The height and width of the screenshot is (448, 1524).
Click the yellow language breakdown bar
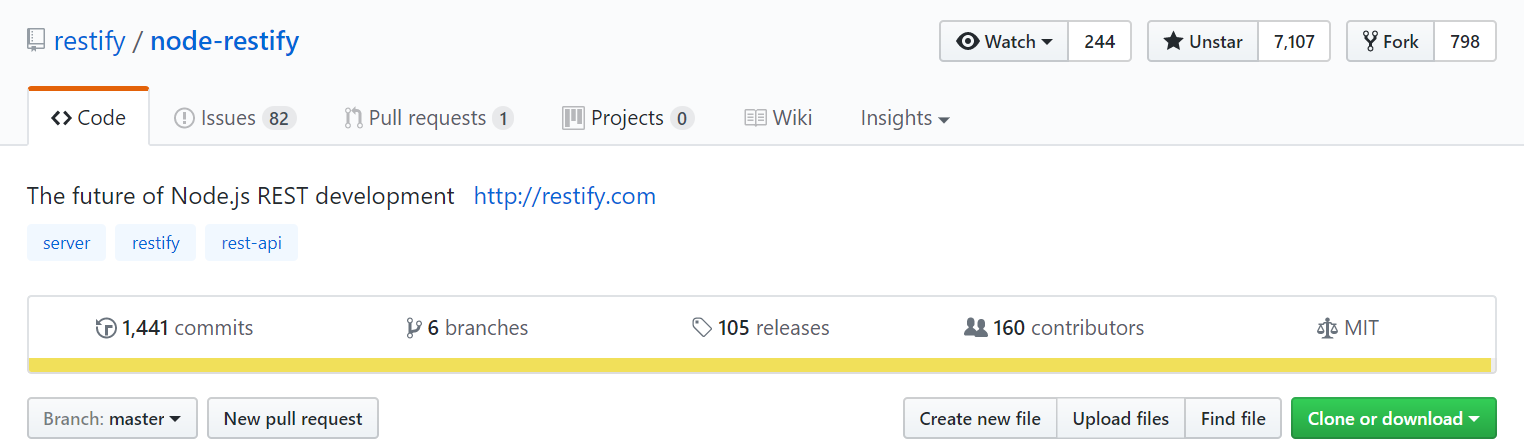point(760,365)
